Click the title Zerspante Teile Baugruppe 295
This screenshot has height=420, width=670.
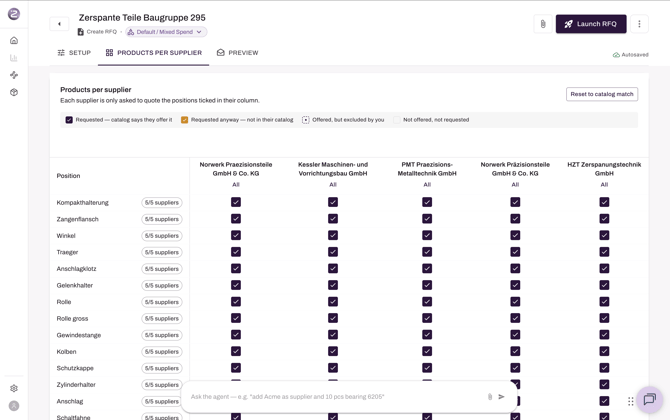point(142,18)
